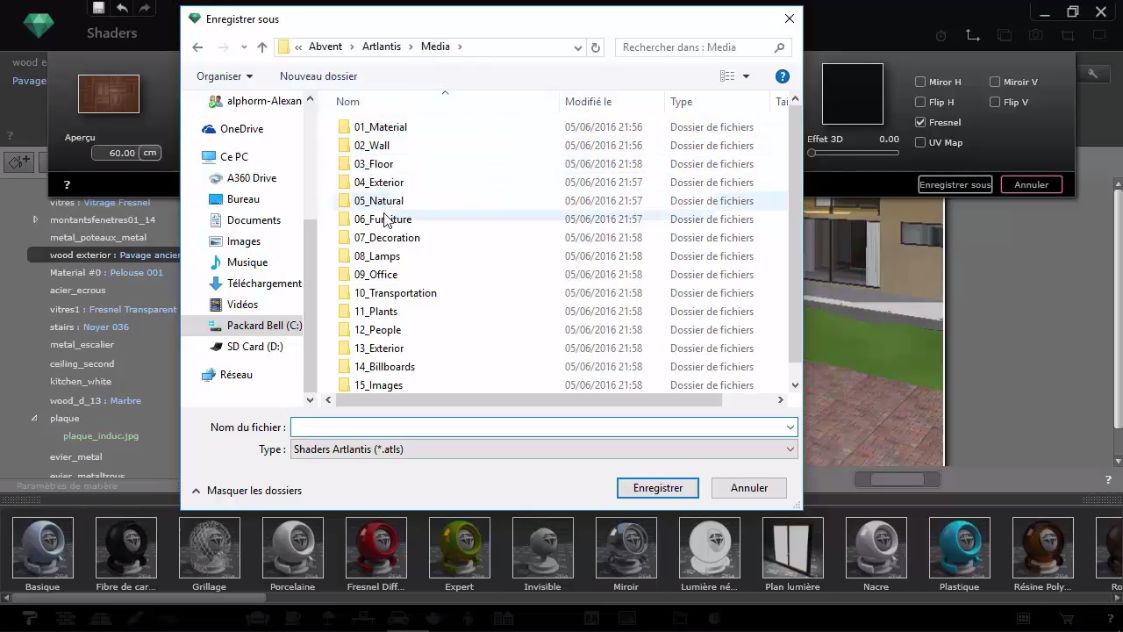Refresh the Media folder listing
The width and height of the screenshot is (1123, 632).
pyautogui.click(x=595, y=47)
